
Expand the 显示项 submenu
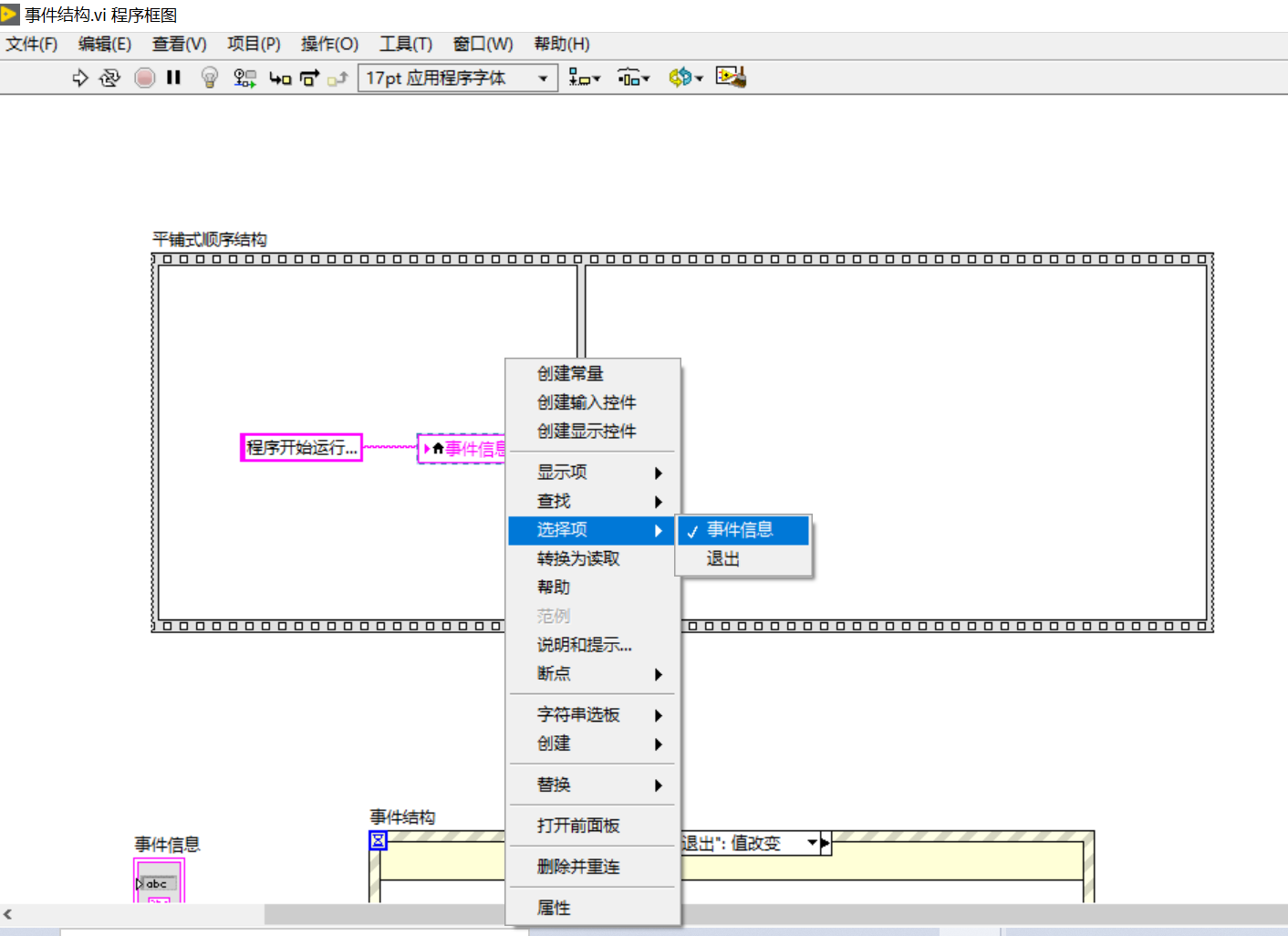tap(593, 472)
